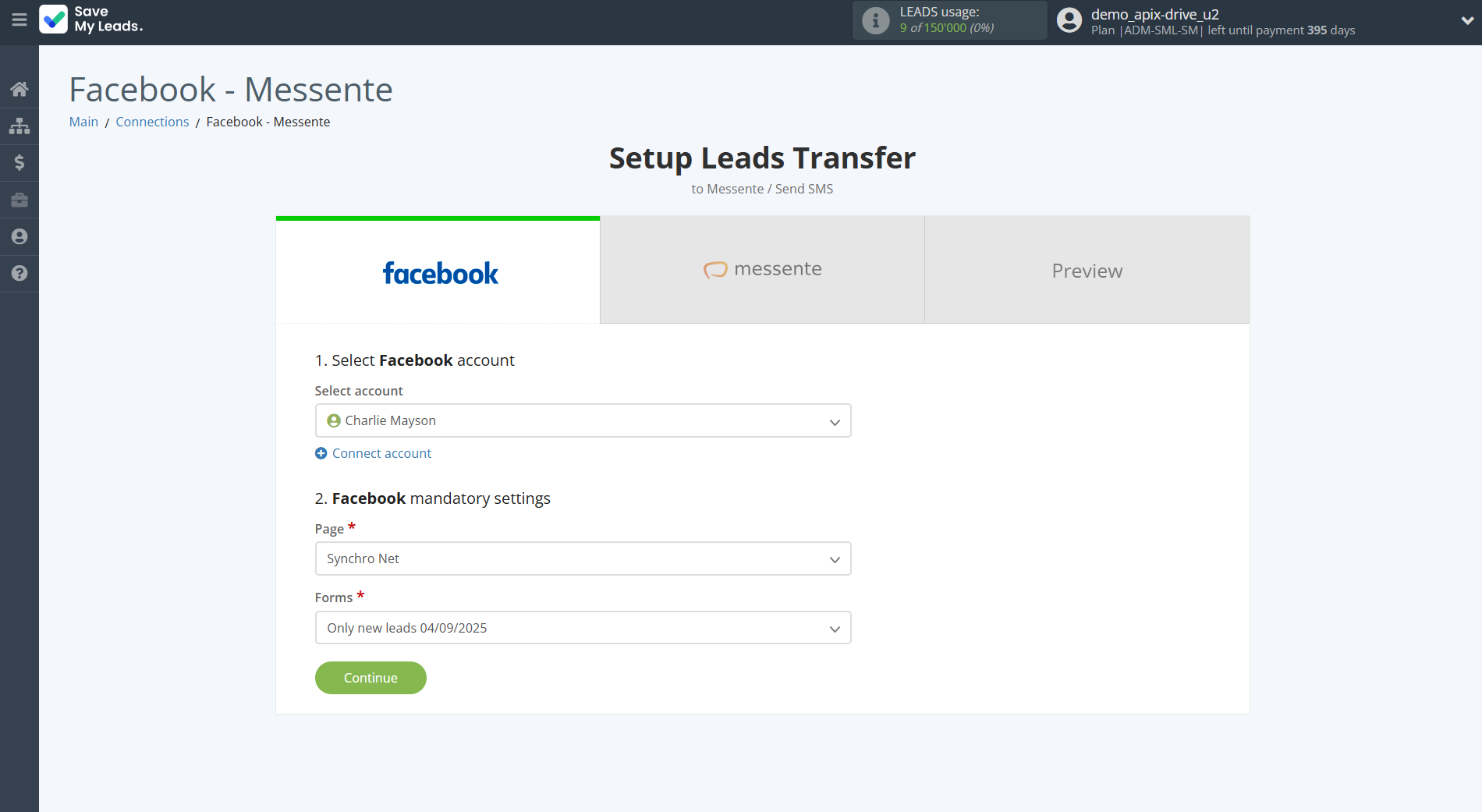
Task: Open the user profile icon in sidebar
Action: (x=19, y=236)
